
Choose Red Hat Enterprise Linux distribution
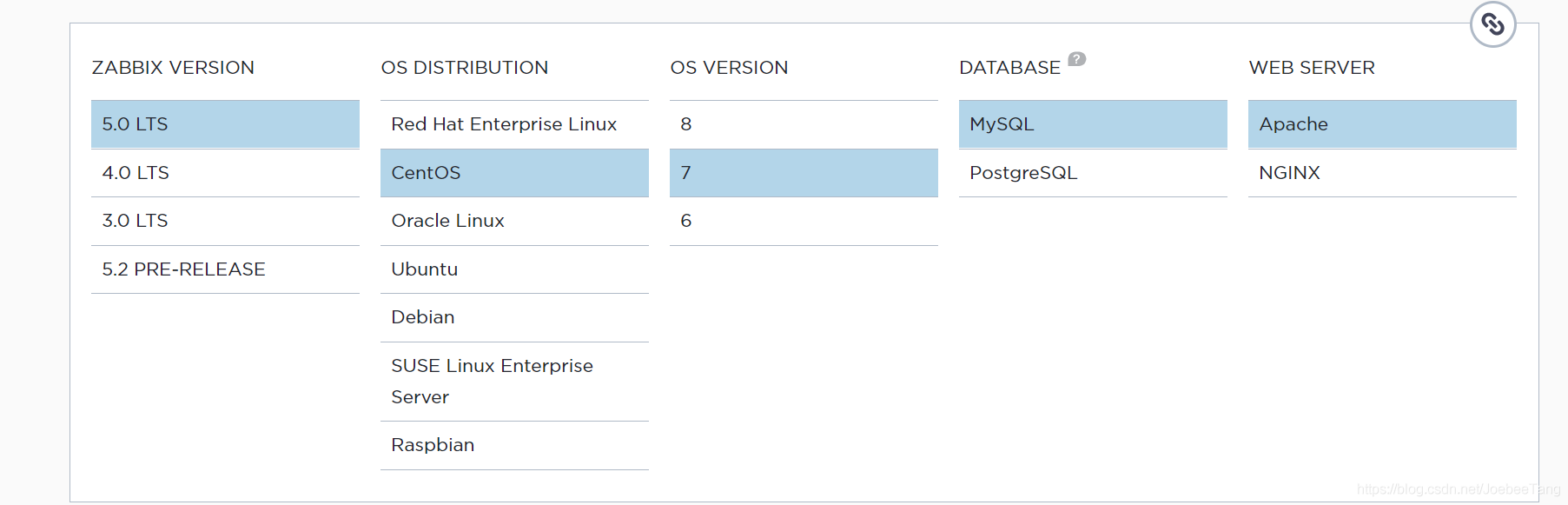pyautogui.click(x=514, y=124)
